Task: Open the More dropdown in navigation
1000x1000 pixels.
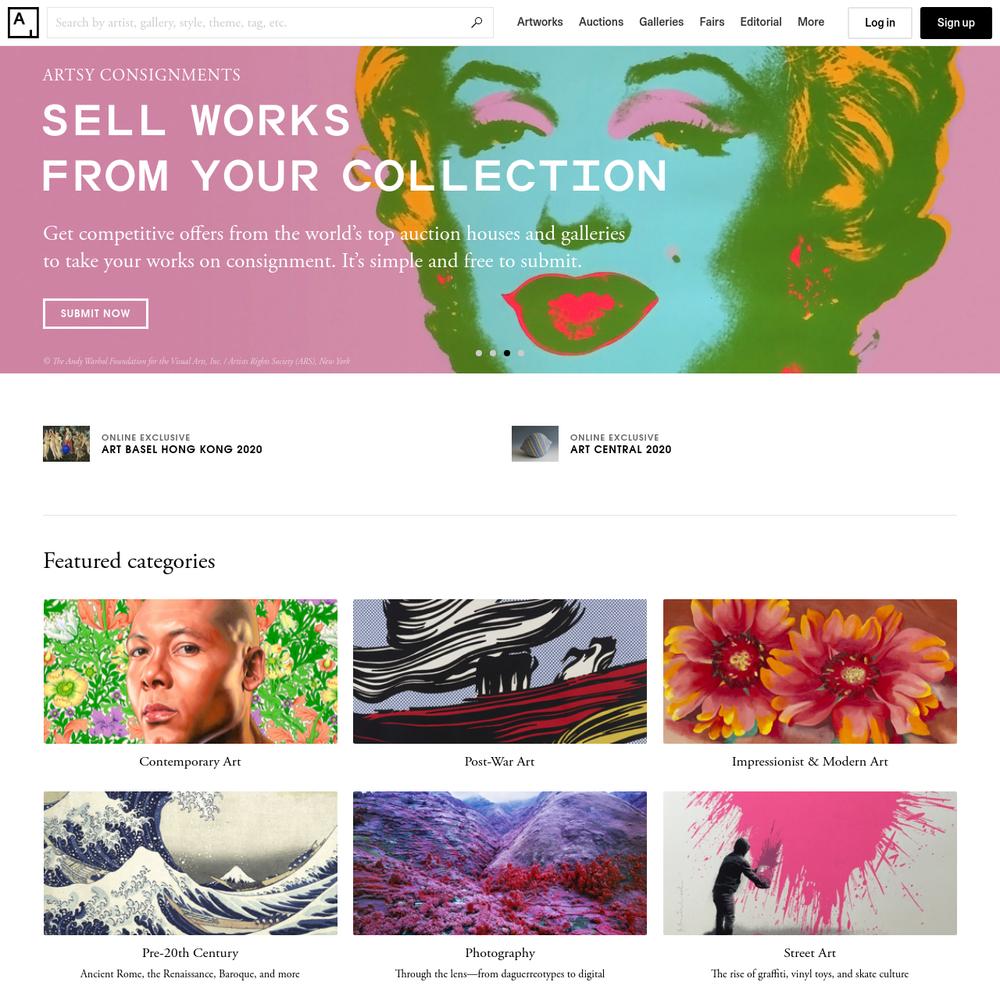Action: [811, 22]
